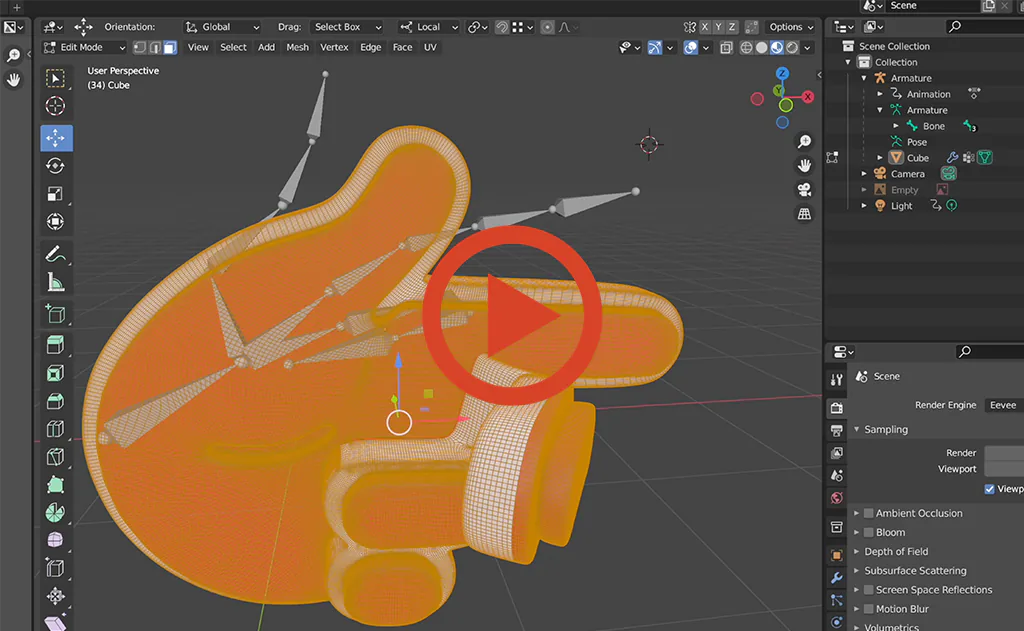
Task: Open the Edit Mode dropdown
Action: coord(85,47)
